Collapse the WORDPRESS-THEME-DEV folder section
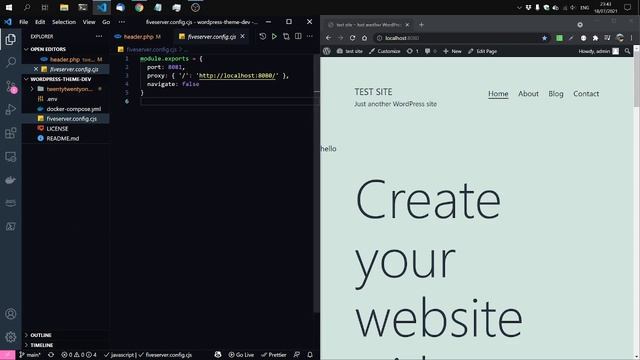640x360 pixels. [60, 79]
